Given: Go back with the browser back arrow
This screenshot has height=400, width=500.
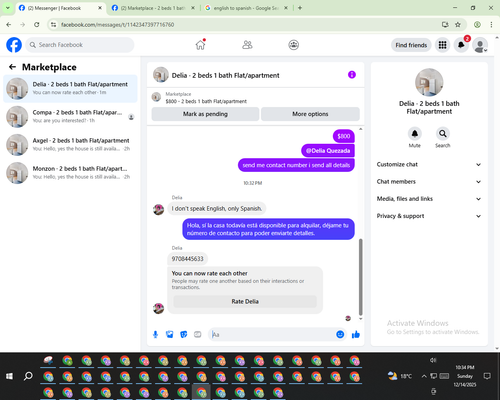Looking at the screenshot, I should click(9, 24).
